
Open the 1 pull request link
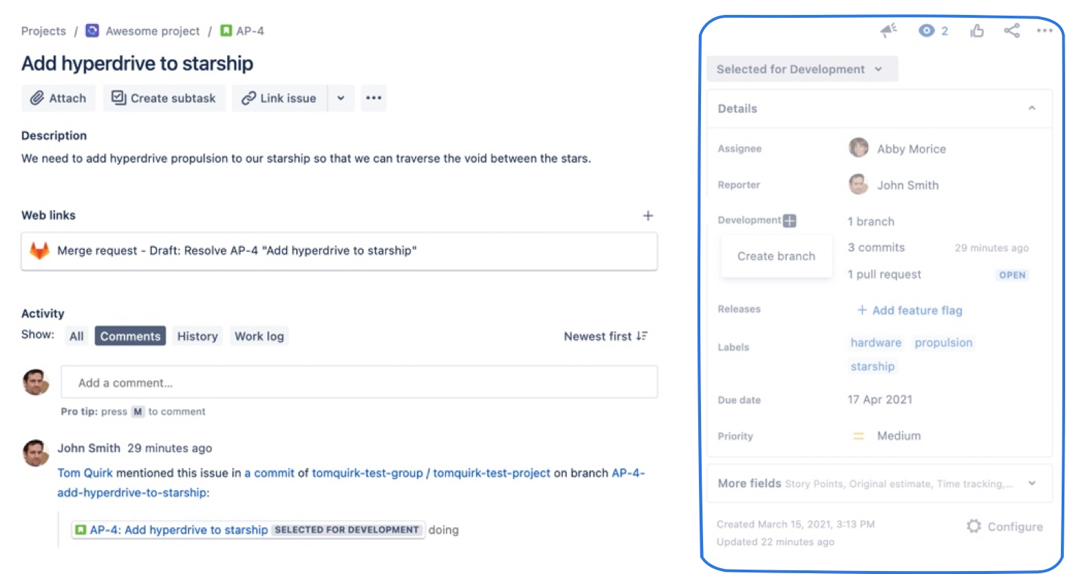pos(884,275)
